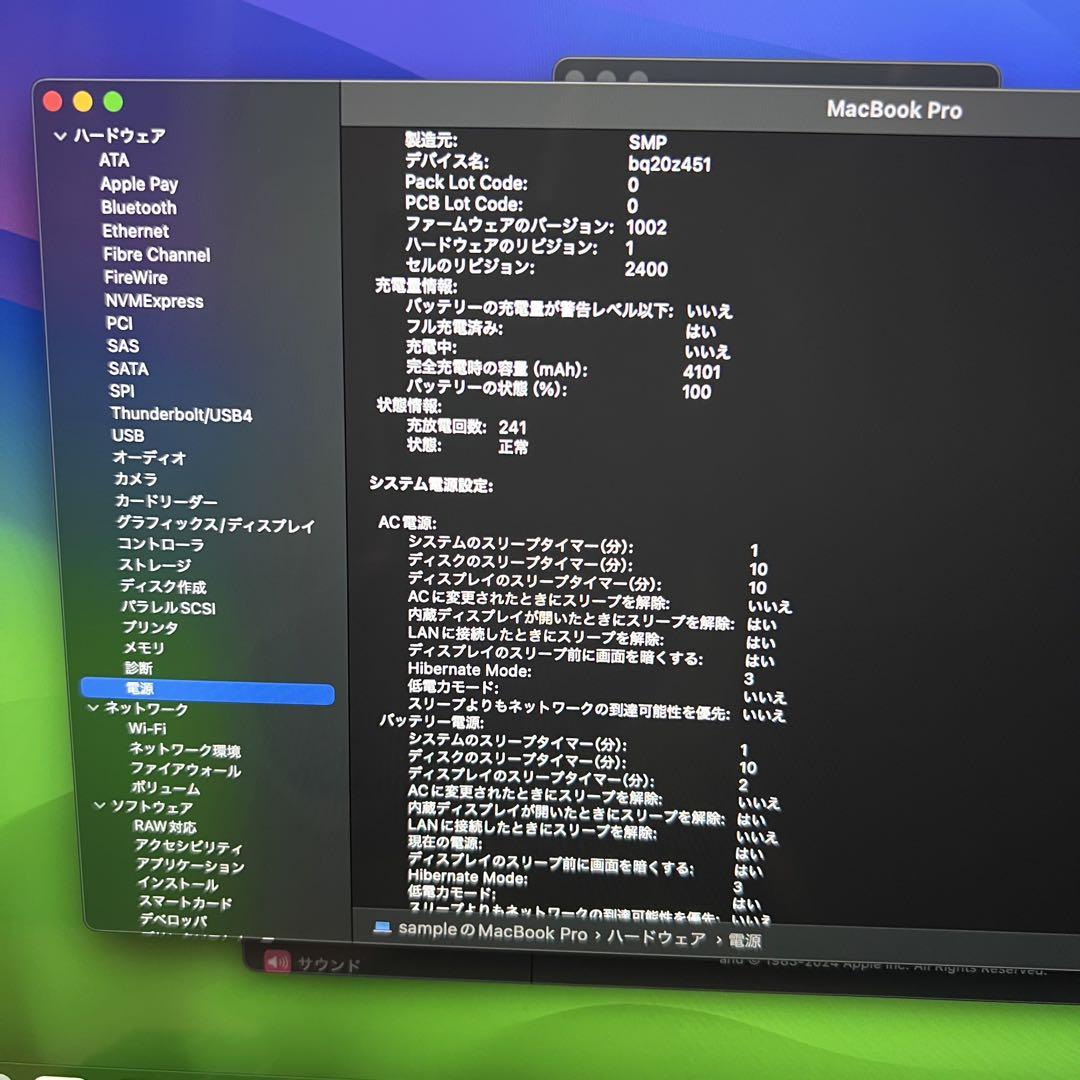Select ディスク作成 entry

tap(163, 586)
